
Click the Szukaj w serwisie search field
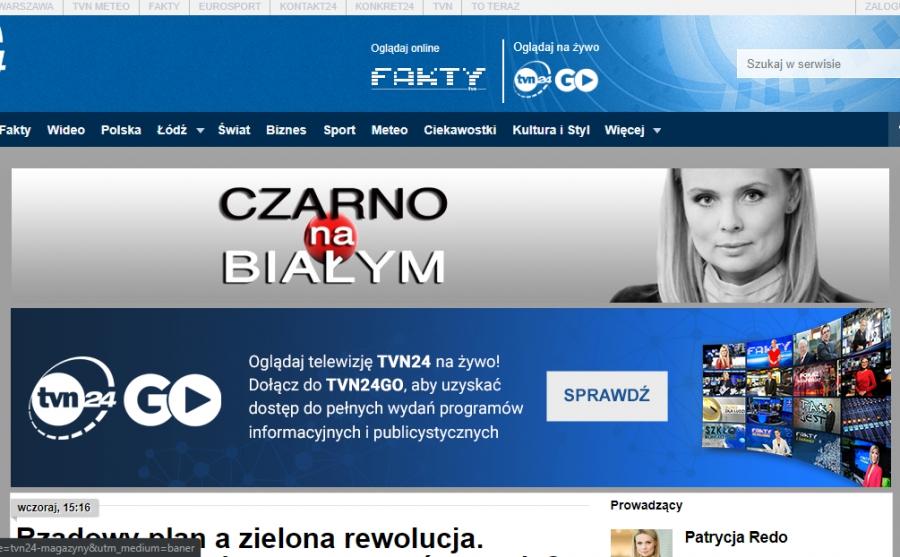pyautogui.click(x=818, y=64)
